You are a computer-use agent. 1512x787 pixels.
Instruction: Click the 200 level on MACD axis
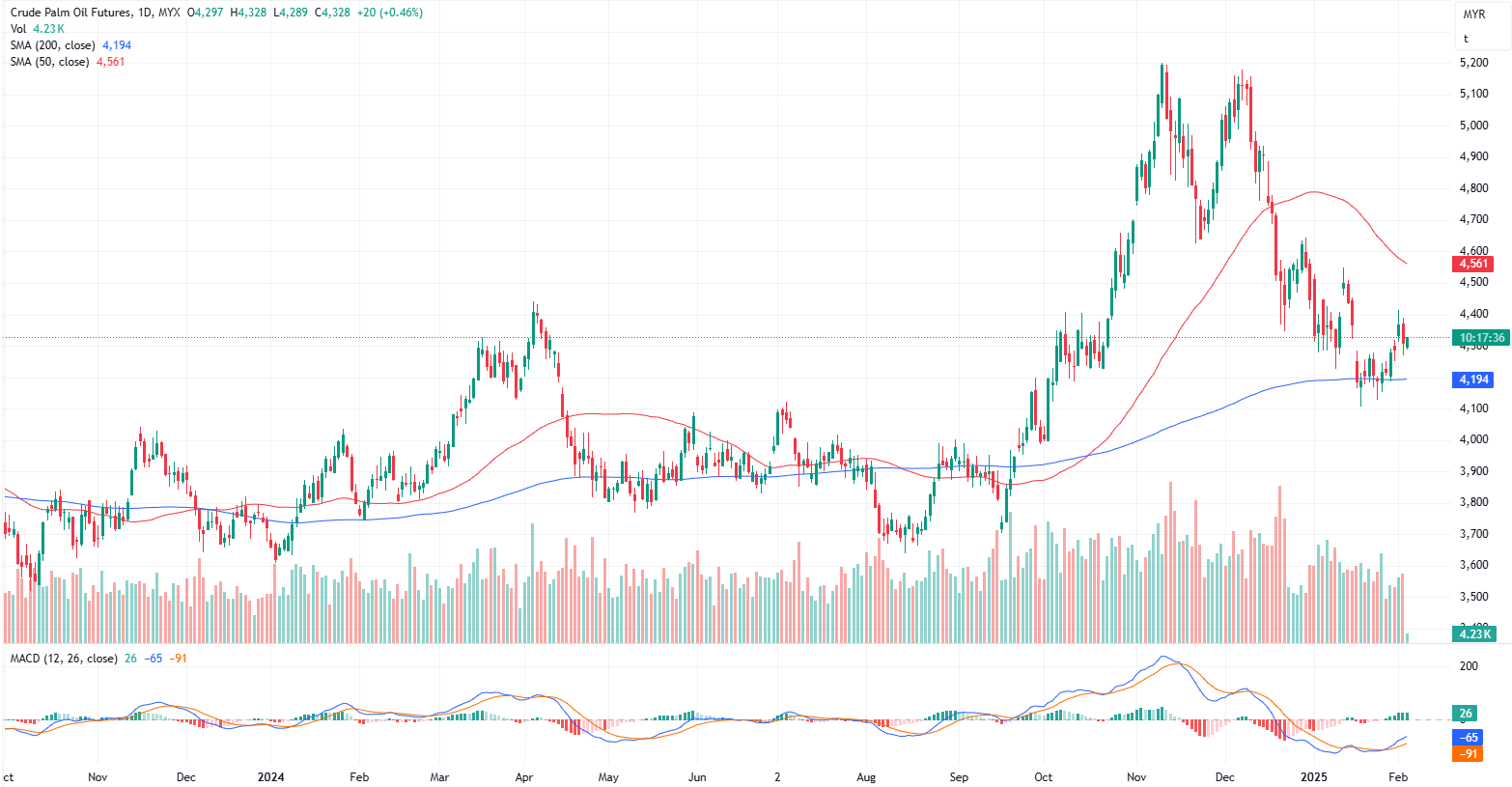coord(1469,666)
